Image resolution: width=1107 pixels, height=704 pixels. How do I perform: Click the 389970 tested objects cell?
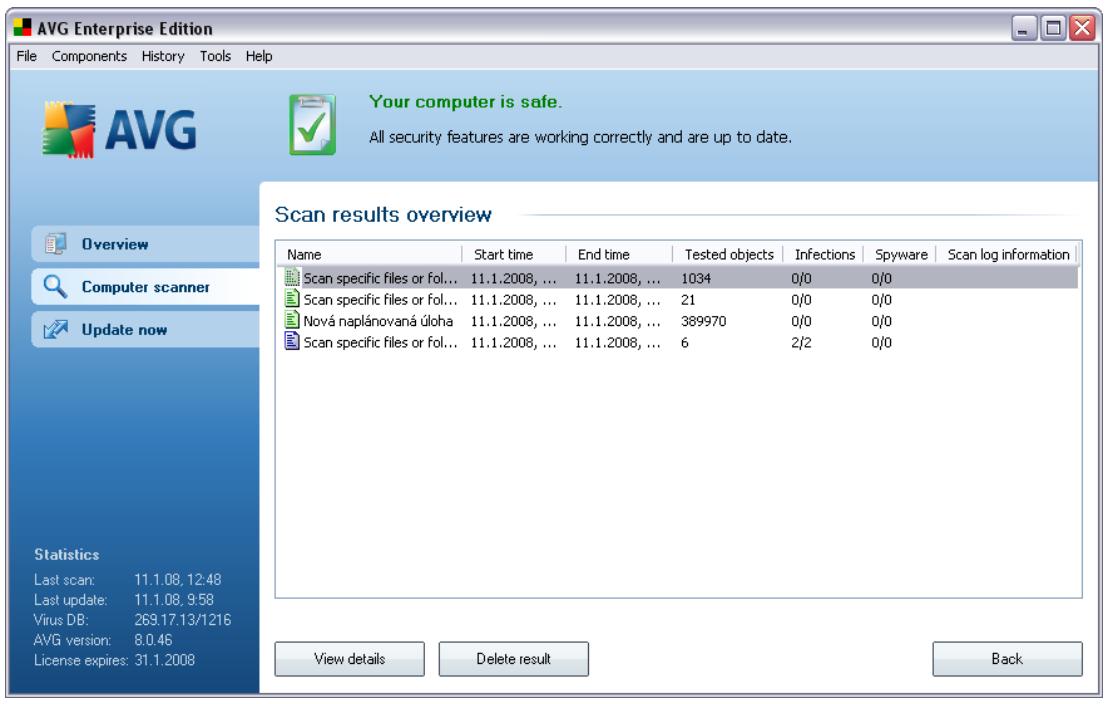click(x=703, y=321)
